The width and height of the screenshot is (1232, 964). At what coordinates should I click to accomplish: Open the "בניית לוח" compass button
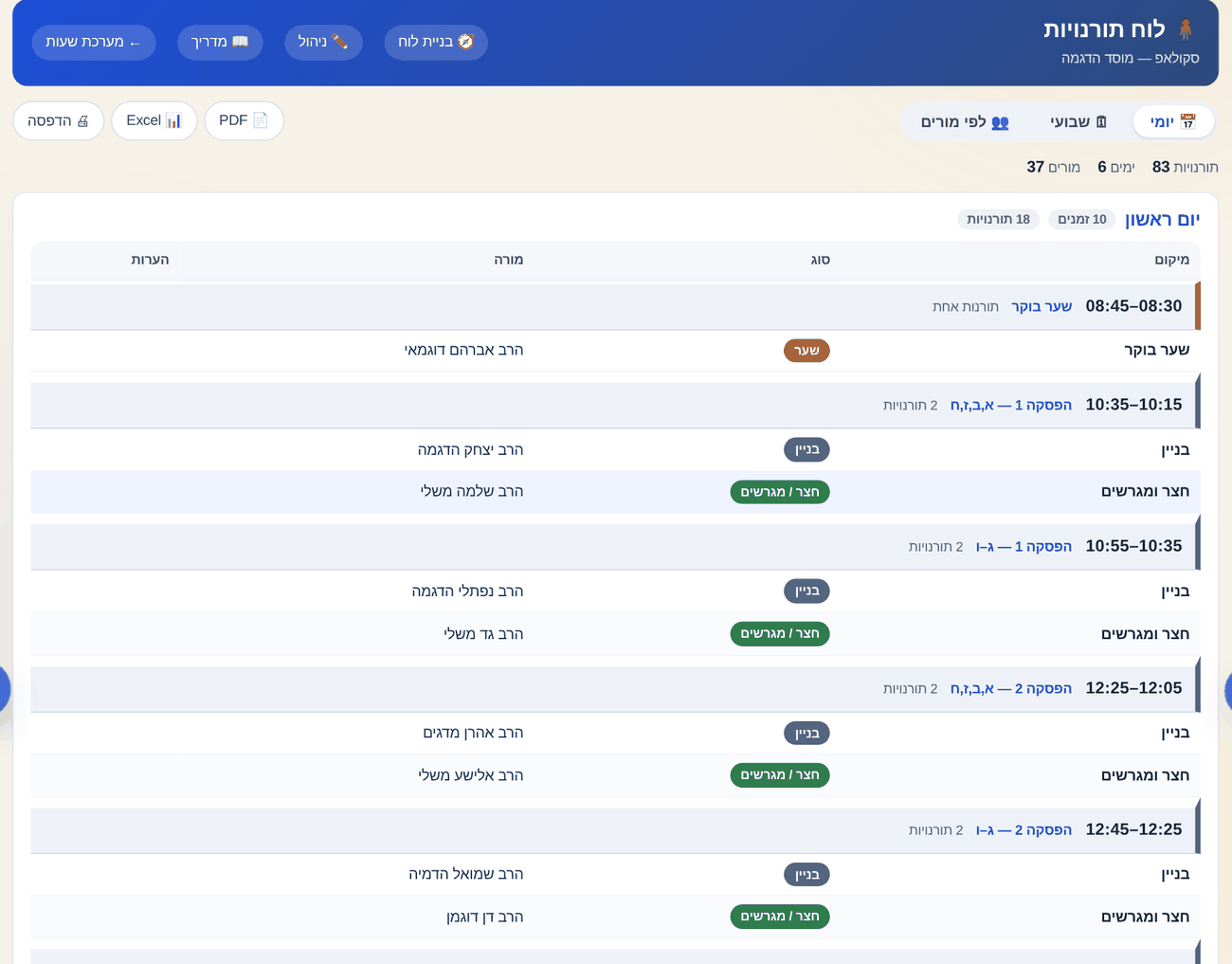(436, 42)
